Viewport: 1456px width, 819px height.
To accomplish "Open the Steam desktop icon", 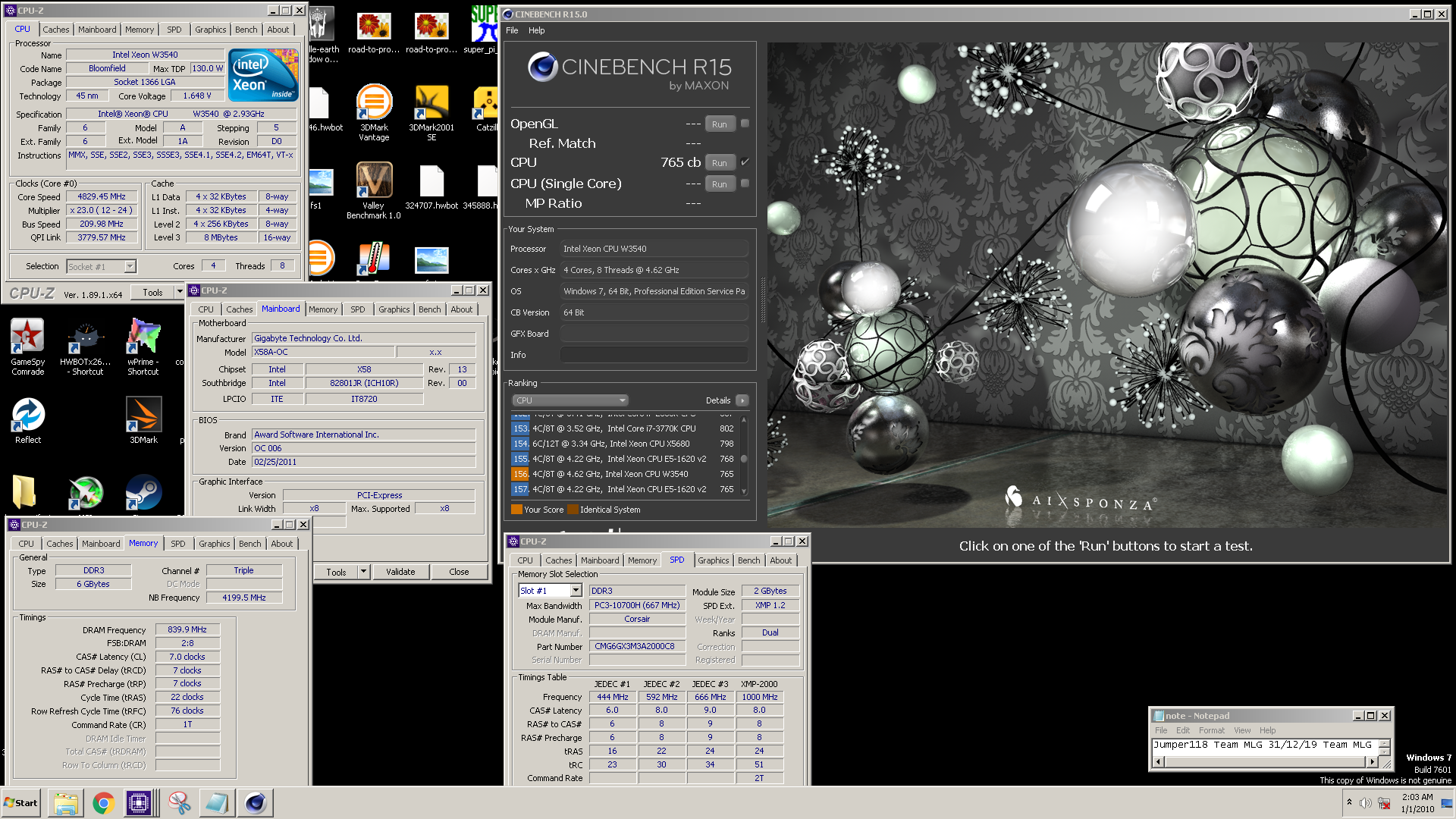I will 143,492.
